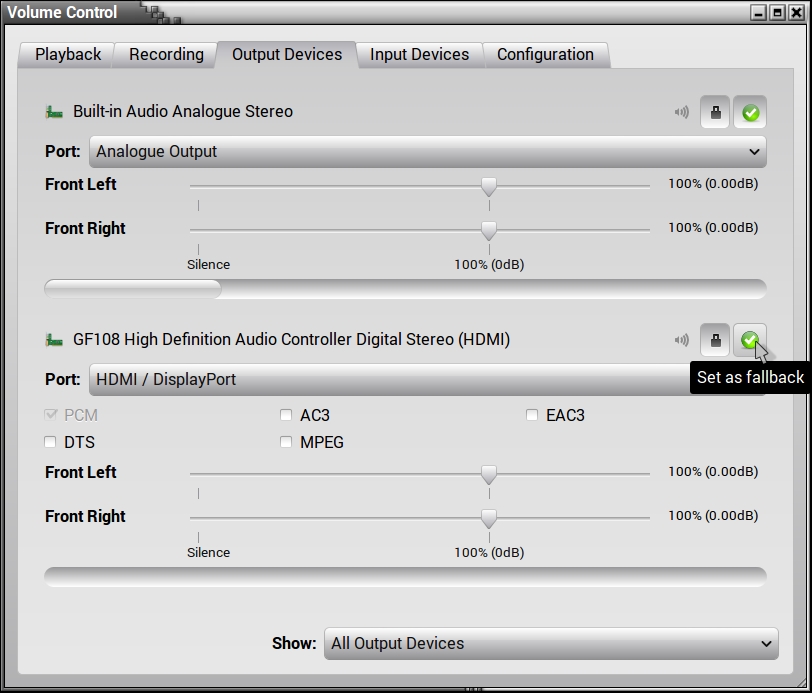812x693 pixels.
Task: Mute the GF108 HDMI audio output
Action: pos(682,340)
